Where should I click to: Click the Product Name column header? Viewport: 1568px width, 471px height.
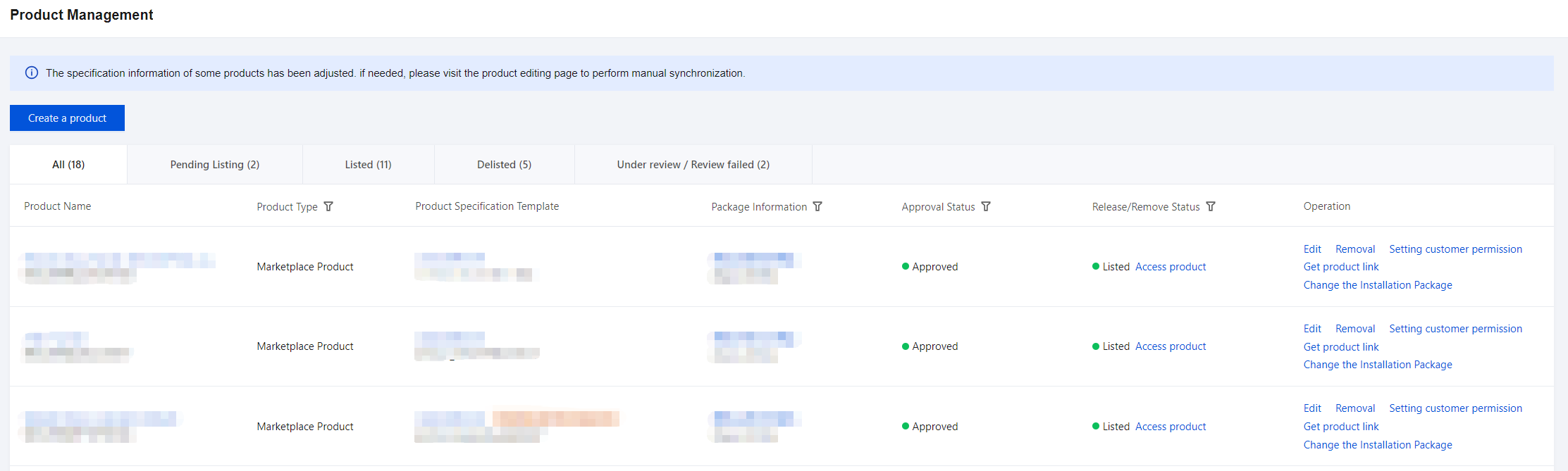58,206
